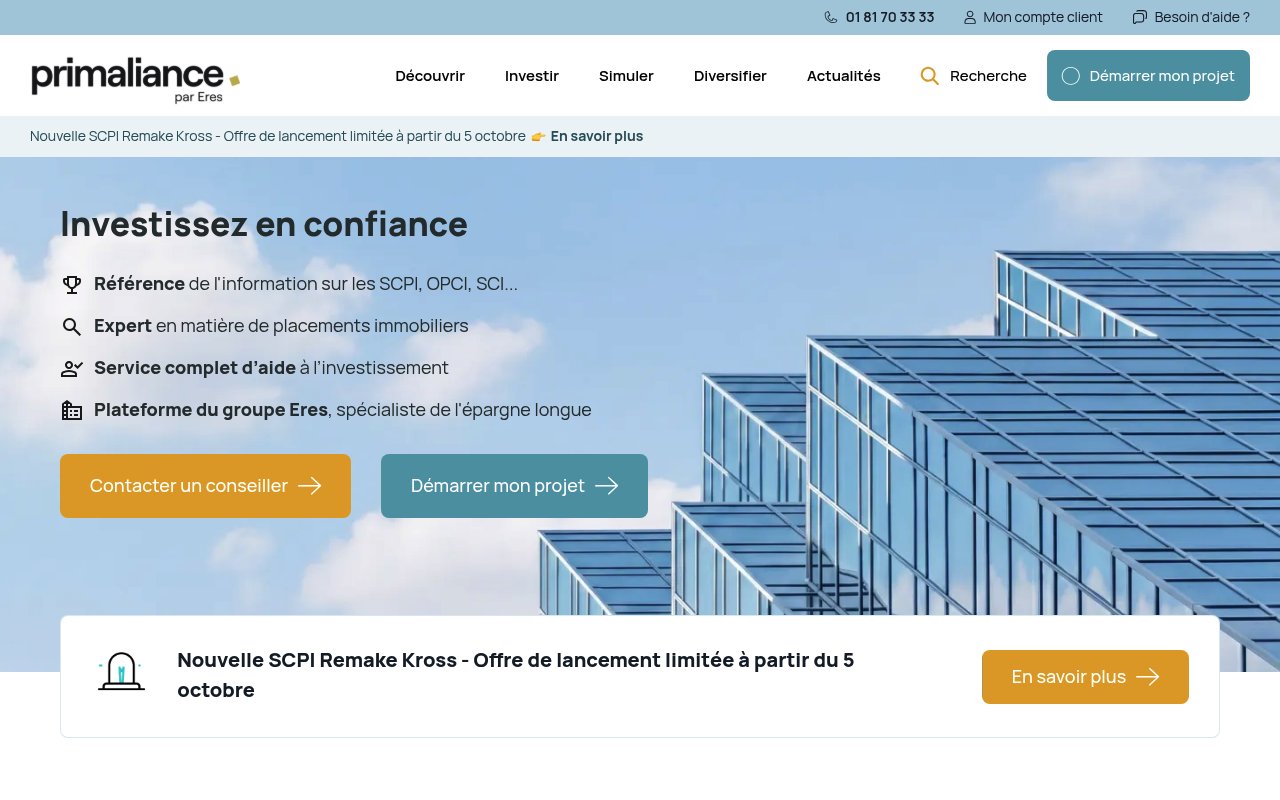Call the 01 81 70 33 33 number link
Image resolution: width=1280 pixels, height=800 pixels.
[x=890, y=17]
